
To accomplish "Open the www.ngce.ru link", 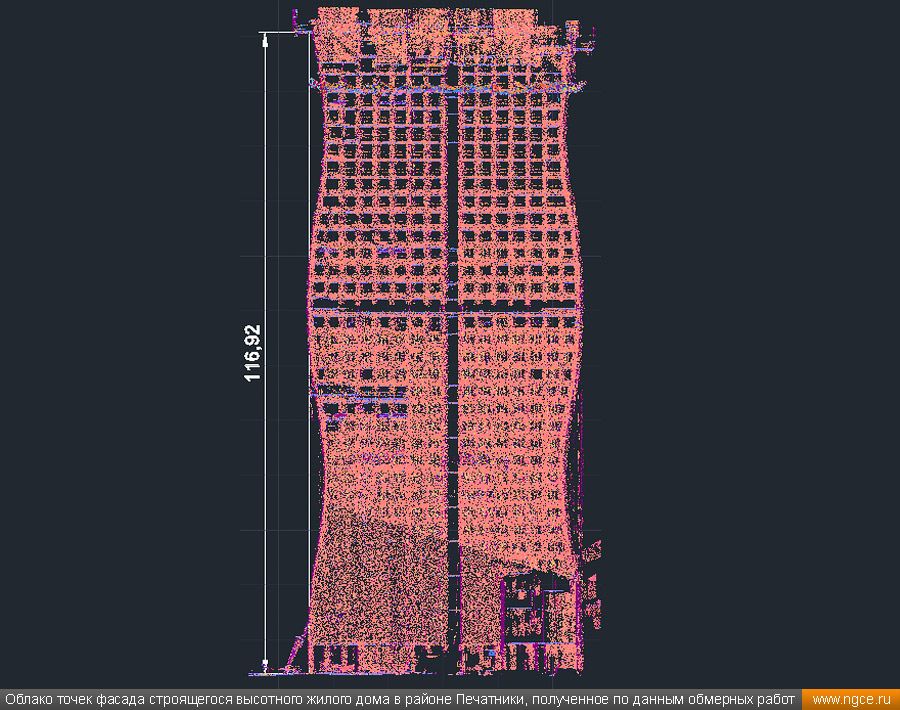I will (851, 700).
